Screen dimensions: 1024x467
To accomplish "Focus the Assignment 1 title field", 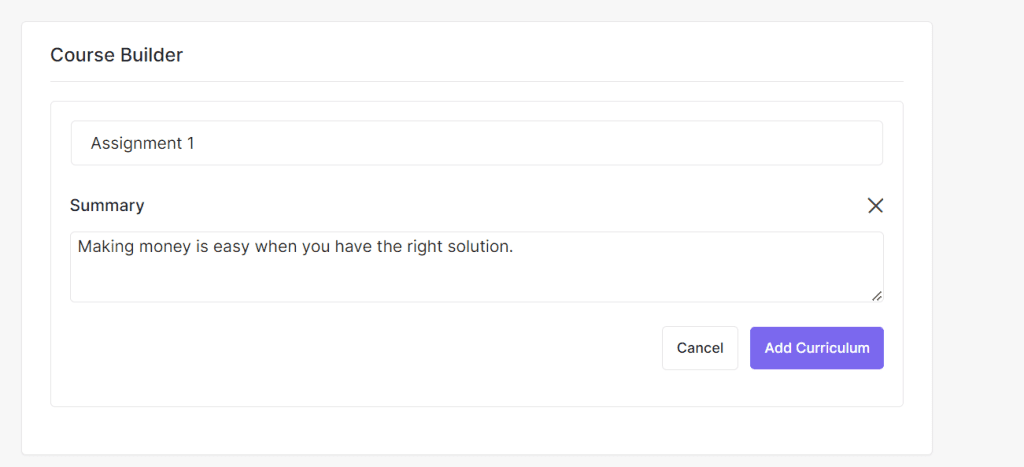I will point(476,143).
